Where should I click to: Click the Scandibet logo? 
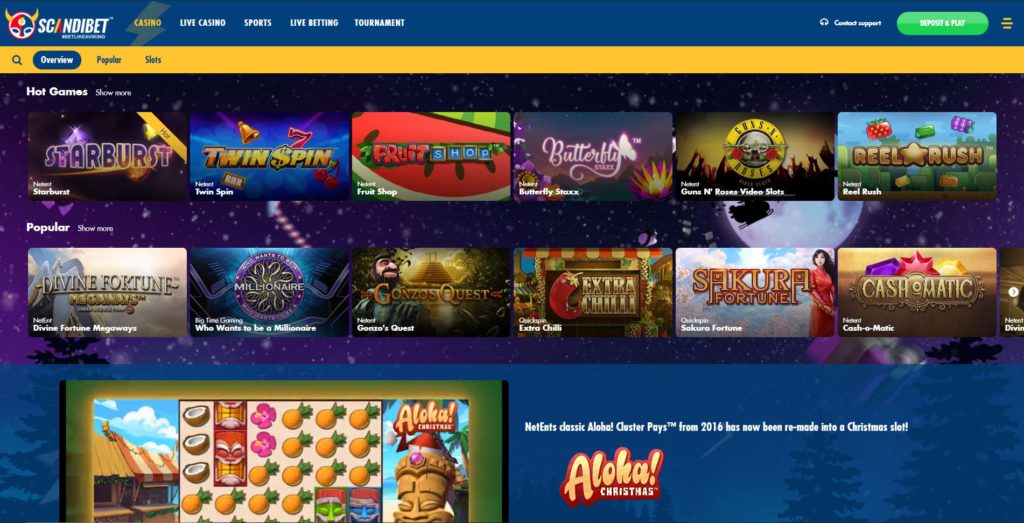[59, 24]
